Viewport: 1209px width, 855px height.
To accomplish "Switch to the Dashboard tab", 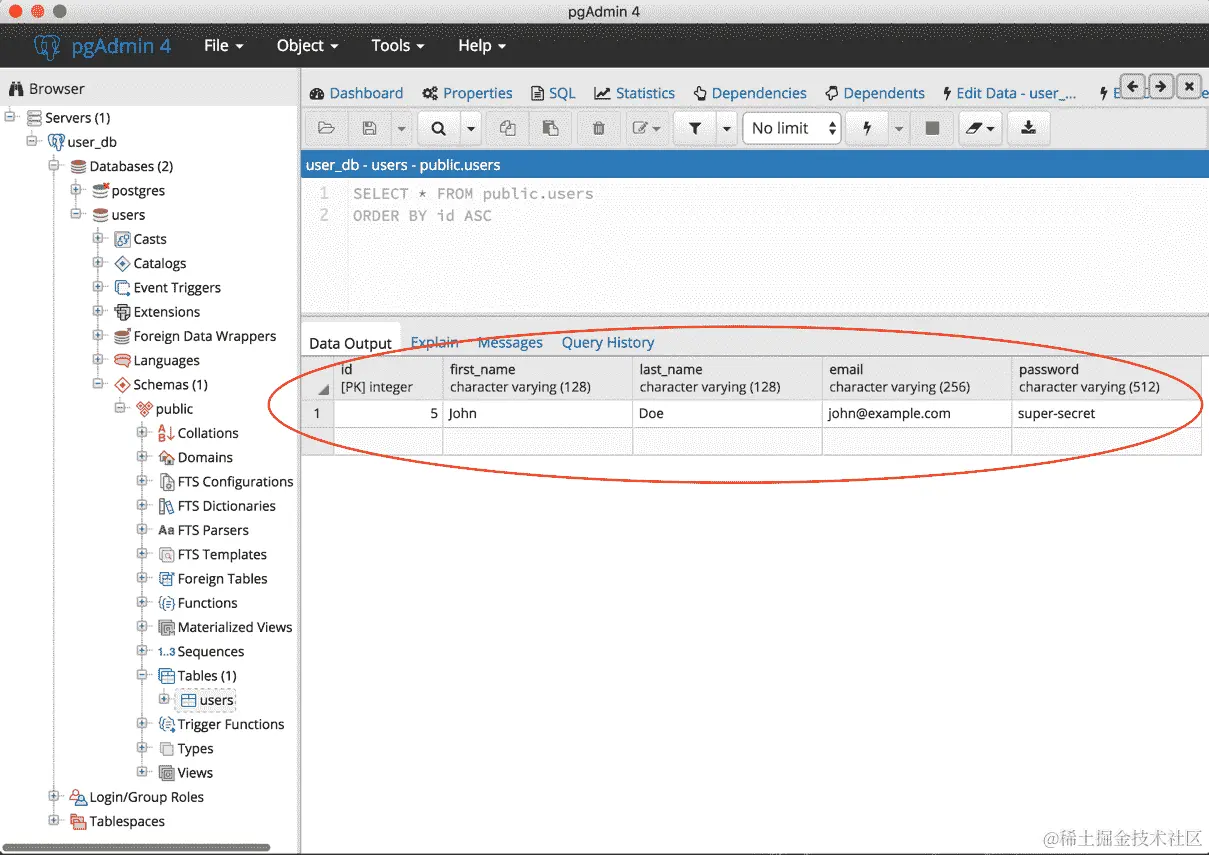I will point(356,93).
